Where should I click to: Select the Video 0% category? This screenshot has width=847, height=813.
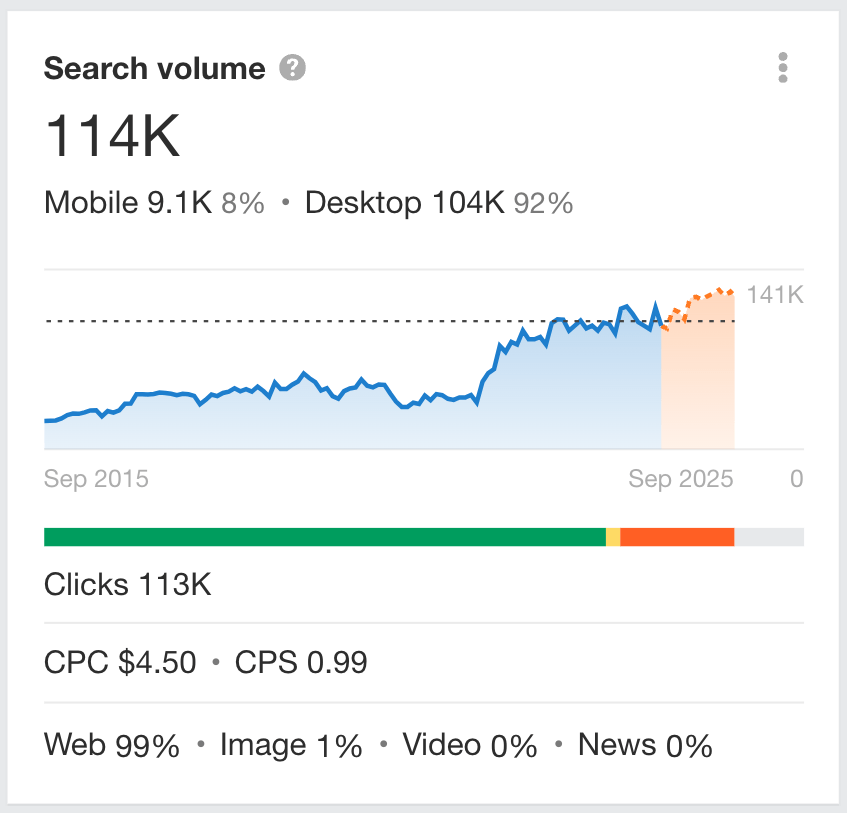tap(469, 744)
